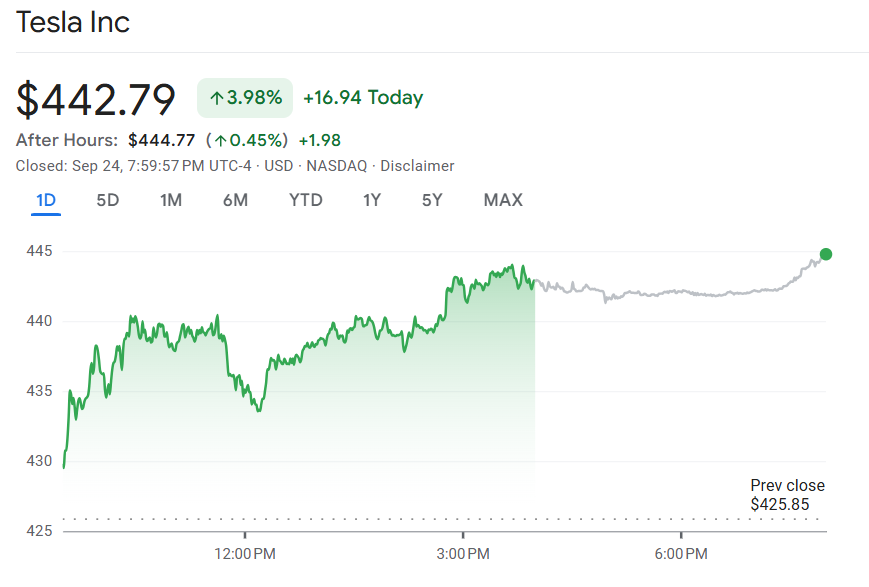Open the 5Y time range
Viewport: 869px width, 587px height.
coord(432,200)
